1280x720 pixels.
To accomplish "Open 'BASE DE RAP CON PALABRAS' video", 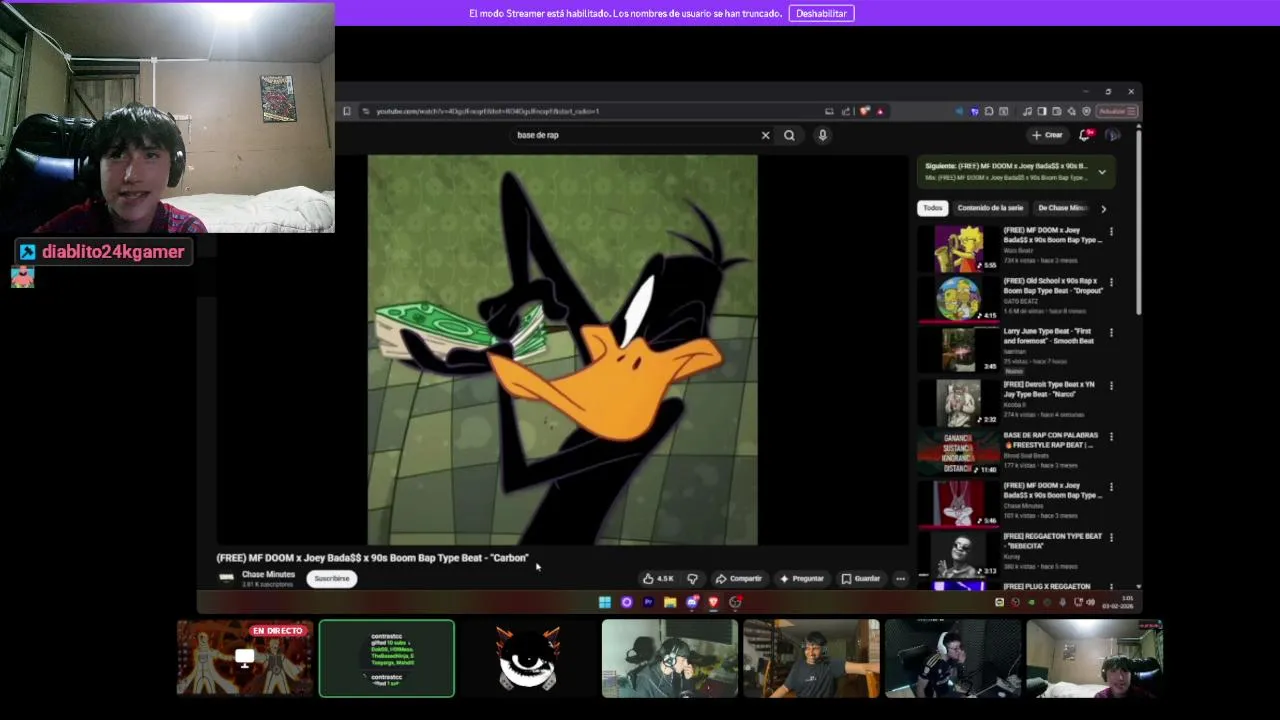I will pyautogui.click(x=1050, y=440).
